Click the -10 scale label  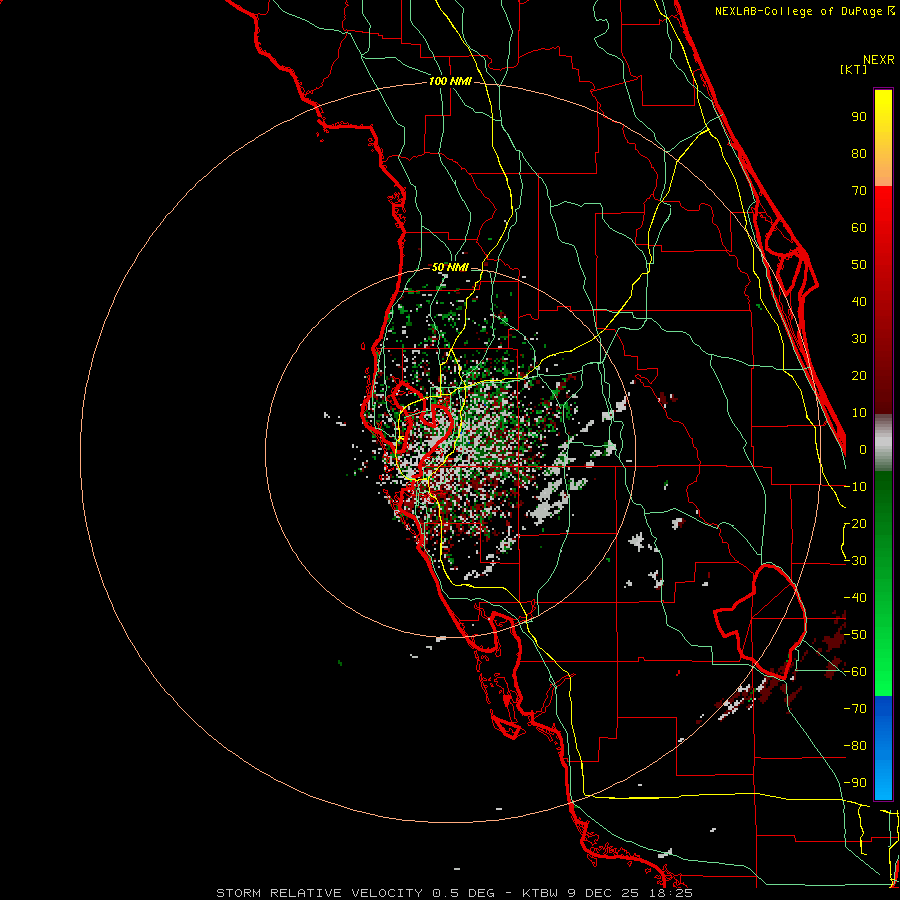click(x=855, y=487)
